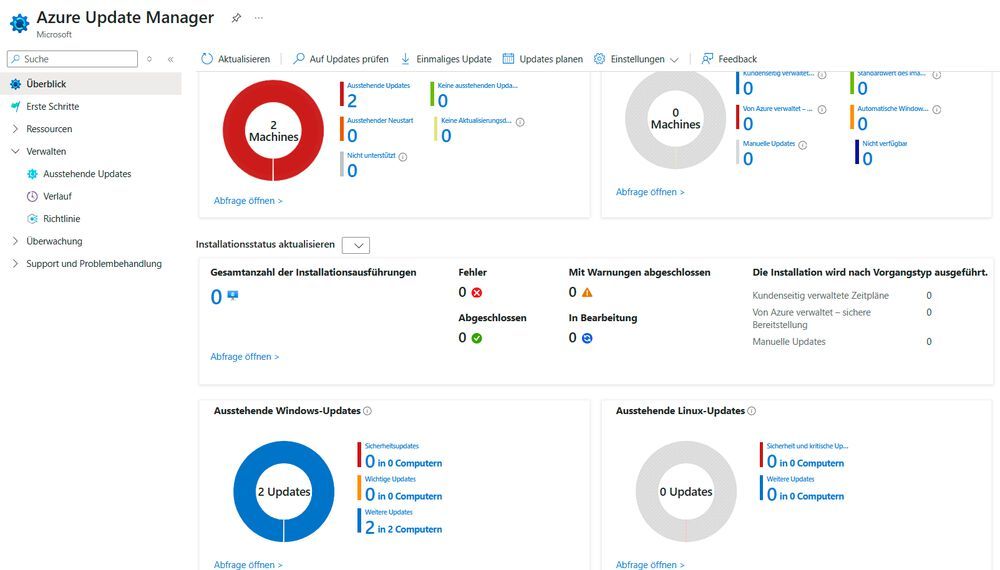This screenshot has height=570, width=1000.
Task: Click Feedback in the toolbar
Action: click(729, 59)
